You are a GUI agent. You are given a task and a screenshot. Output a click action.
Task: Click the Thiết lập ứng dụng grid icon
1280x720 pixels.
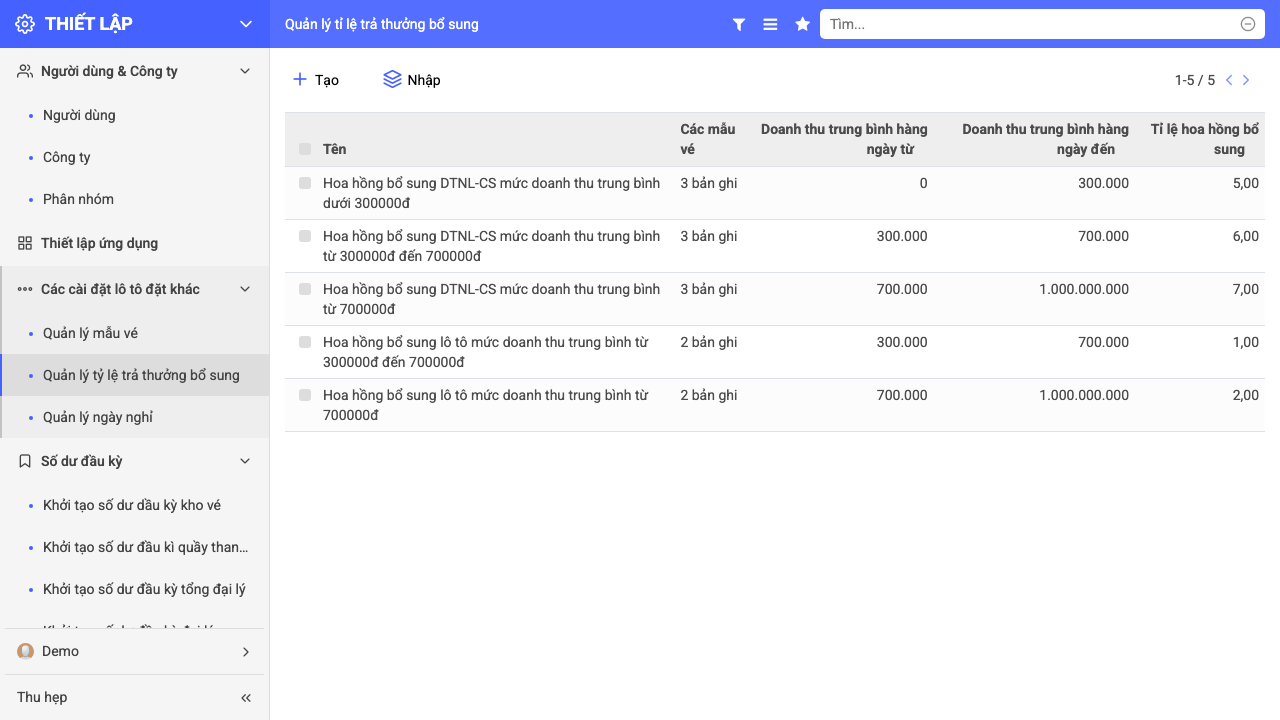25,243
